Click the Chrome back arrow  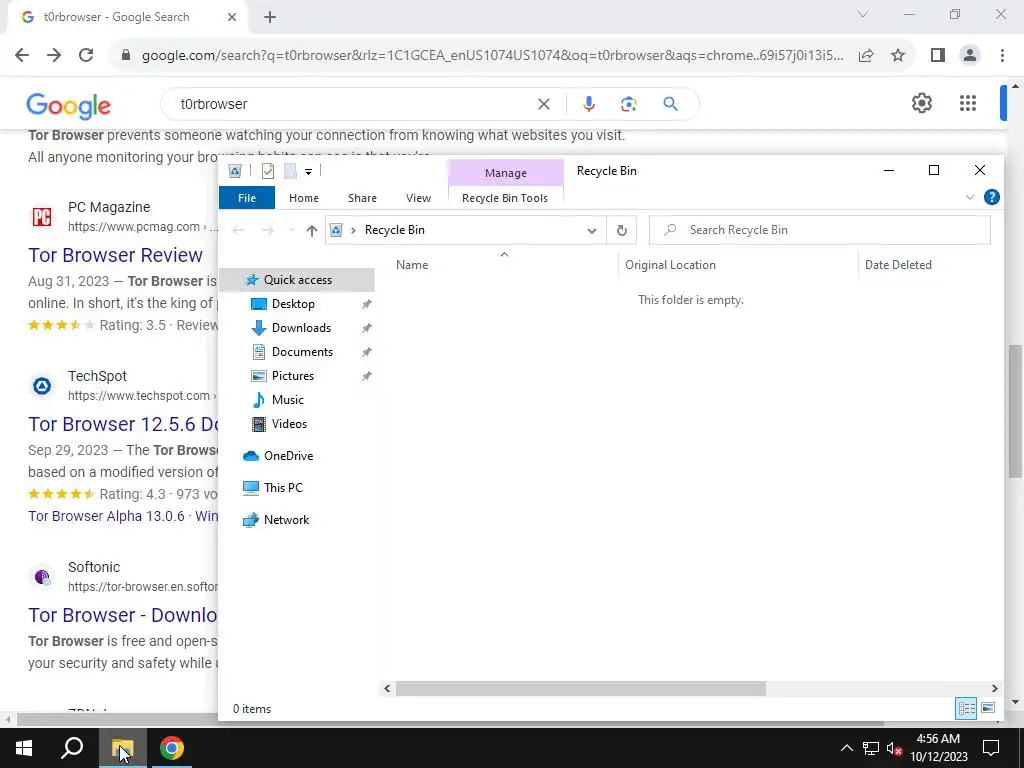point(22,56)
